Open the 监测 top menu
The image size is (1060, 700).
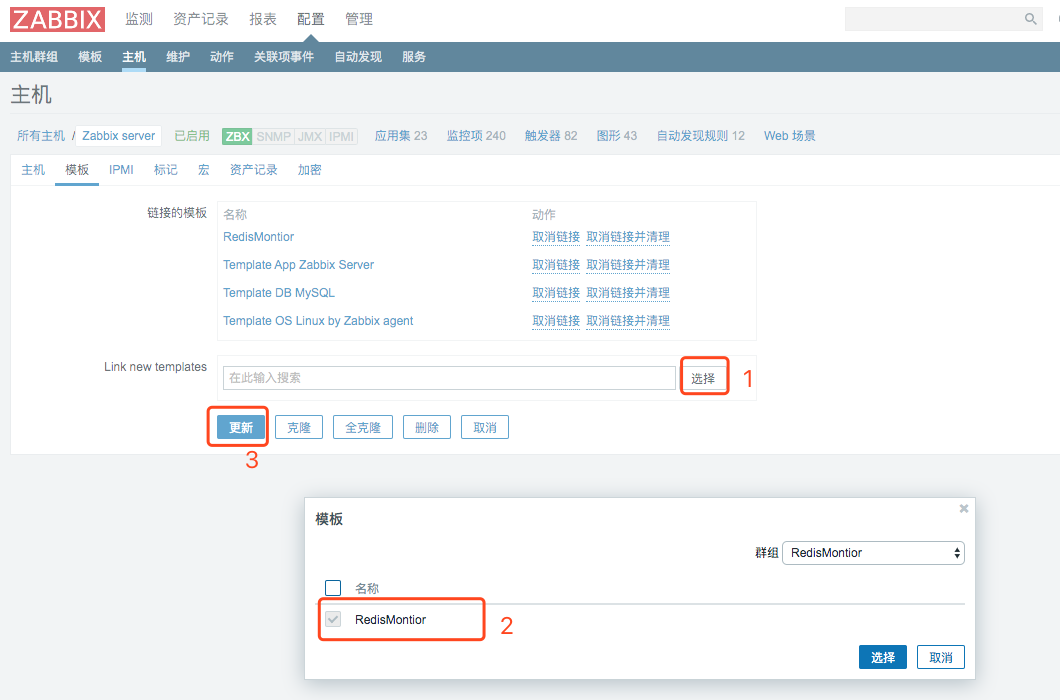139,19
